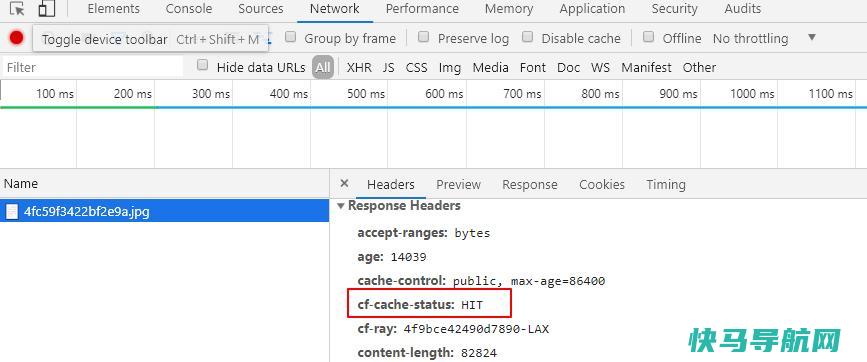The height and width of the screenshot is (362, 867).
Task: Filter requests by XHR type
Action: click(x=359, y=67)
